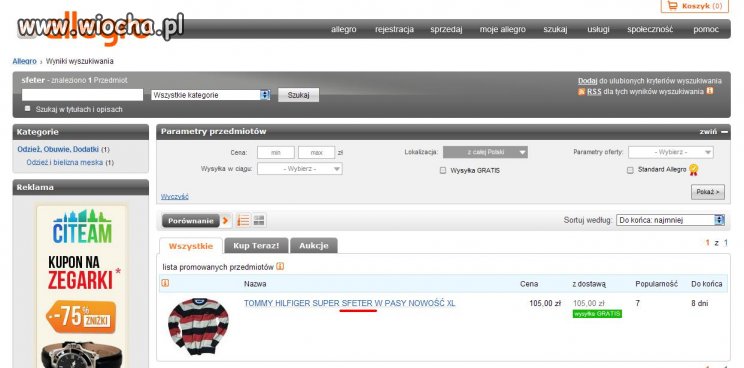Image resolution: width=744 pixels, height=368 pixels.
Task: Open allegro menu item
Action: tap(344, 29)
